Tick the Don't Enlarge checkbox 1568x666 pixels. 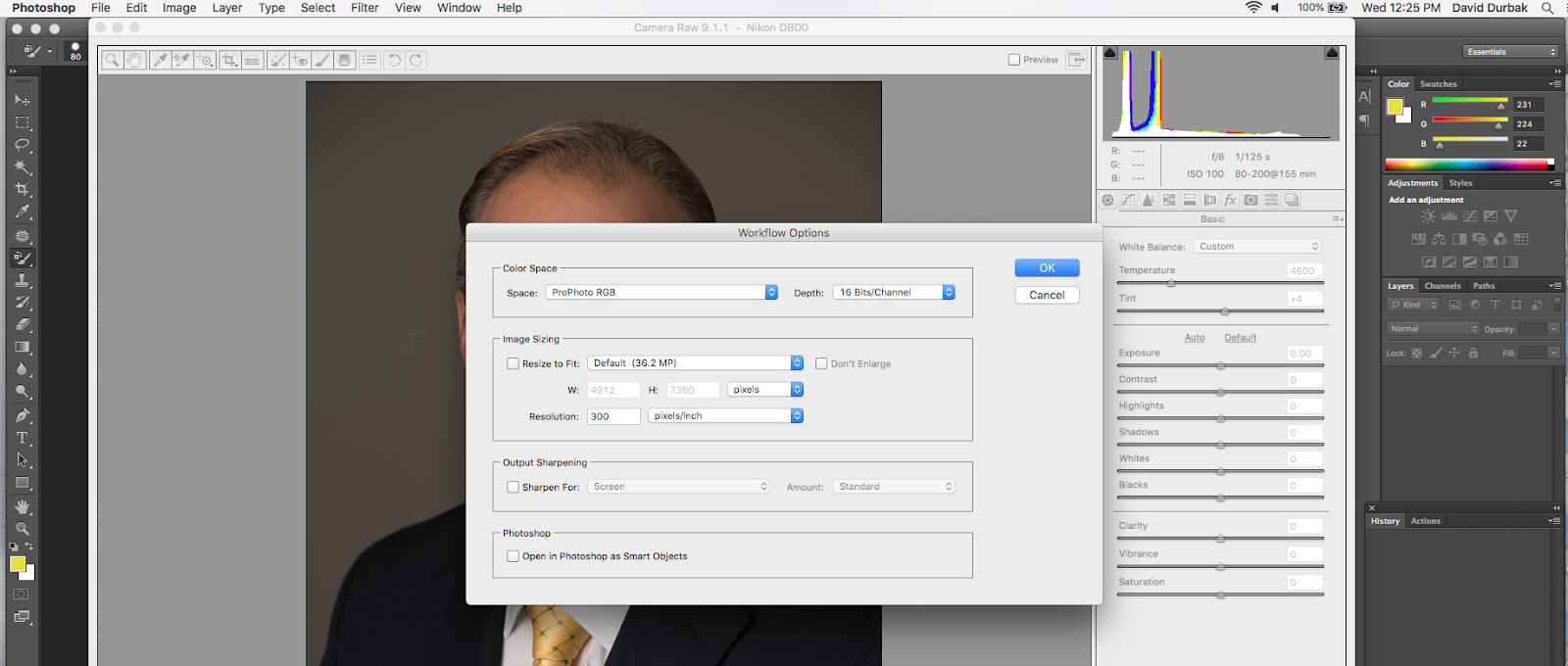[821, 363]
